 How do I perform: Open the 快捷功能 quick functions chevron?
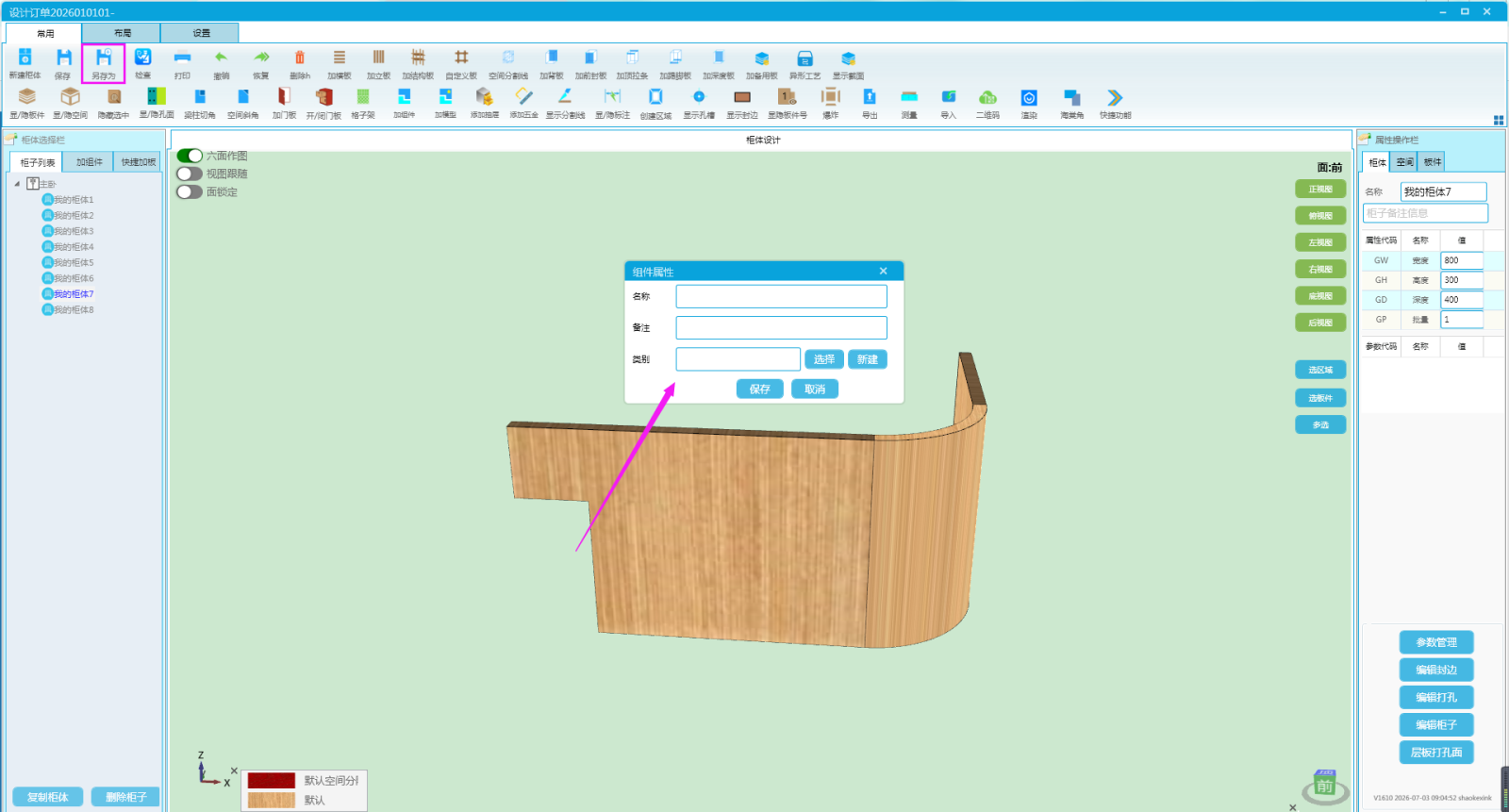pos(1115,97)
